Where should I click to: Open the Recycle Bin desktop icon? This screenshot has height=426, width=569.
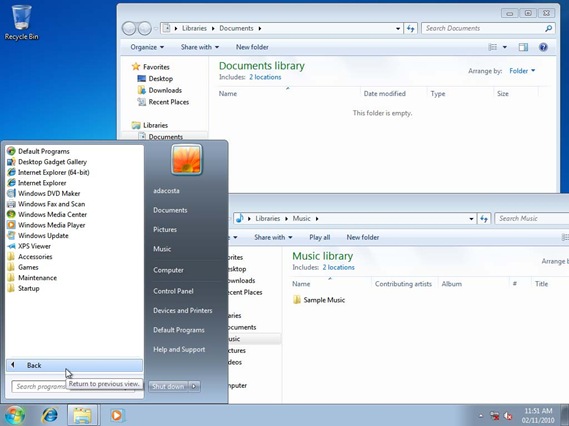(21, 22)
